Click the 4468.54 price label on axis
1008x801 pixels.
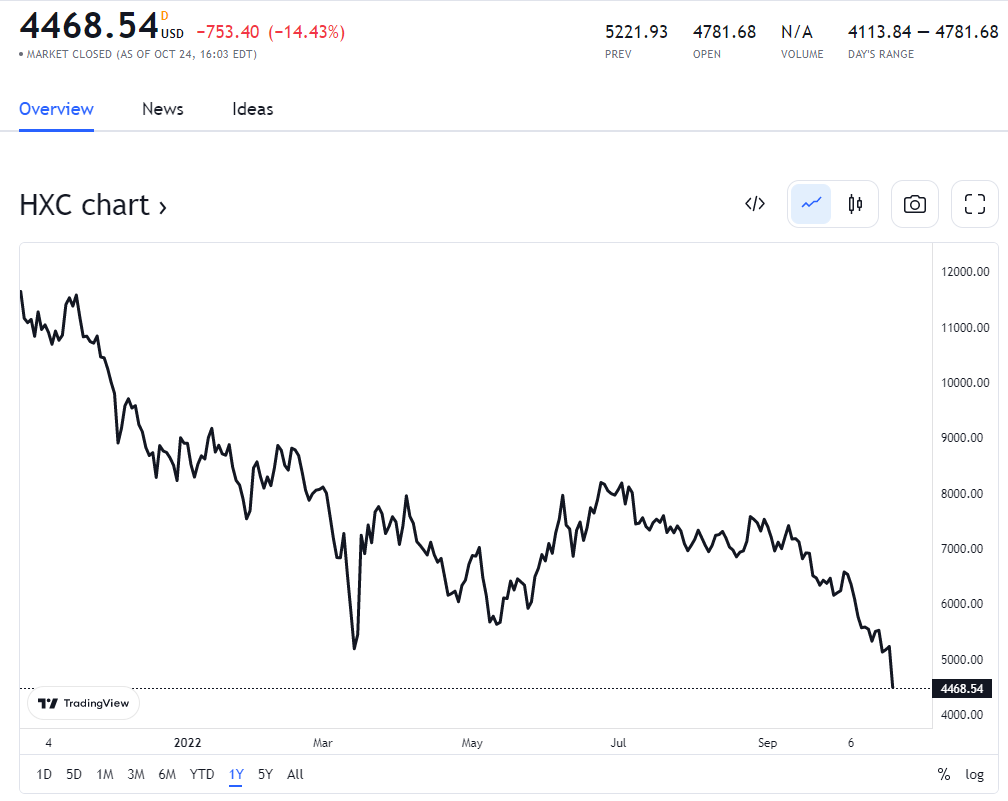(962, 688)
